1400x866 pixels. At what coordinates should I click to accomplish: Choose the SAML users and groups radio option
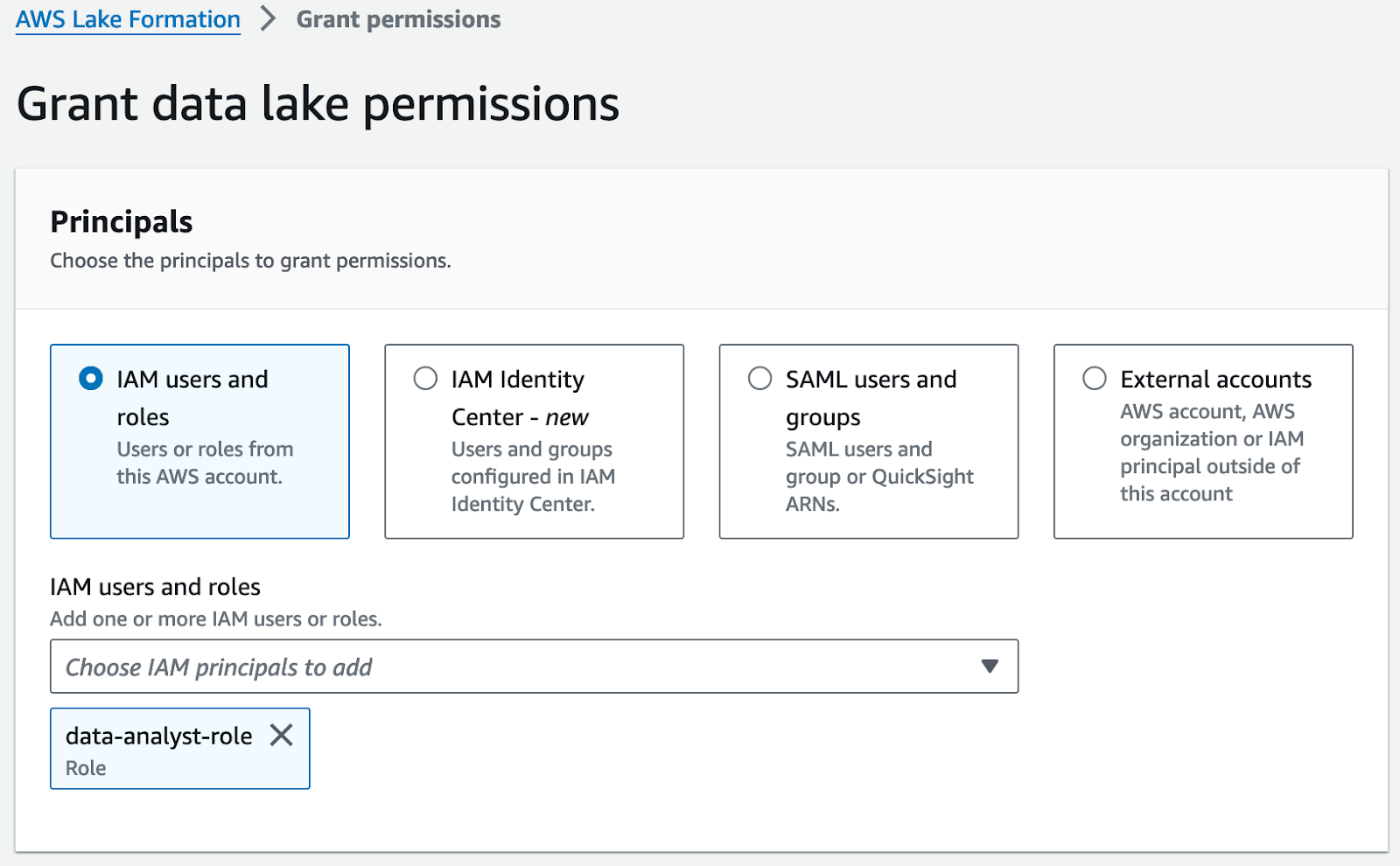click(x=759, y=379)
